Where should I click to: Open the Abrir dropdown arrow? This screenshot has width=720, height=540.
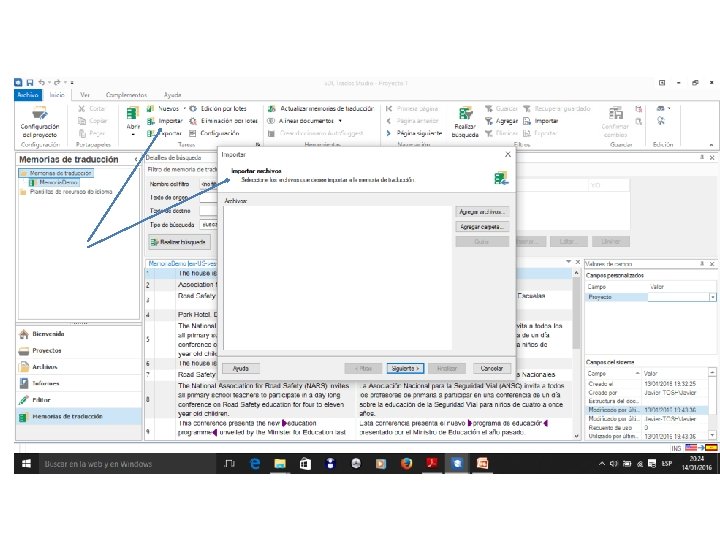point(133,135)
